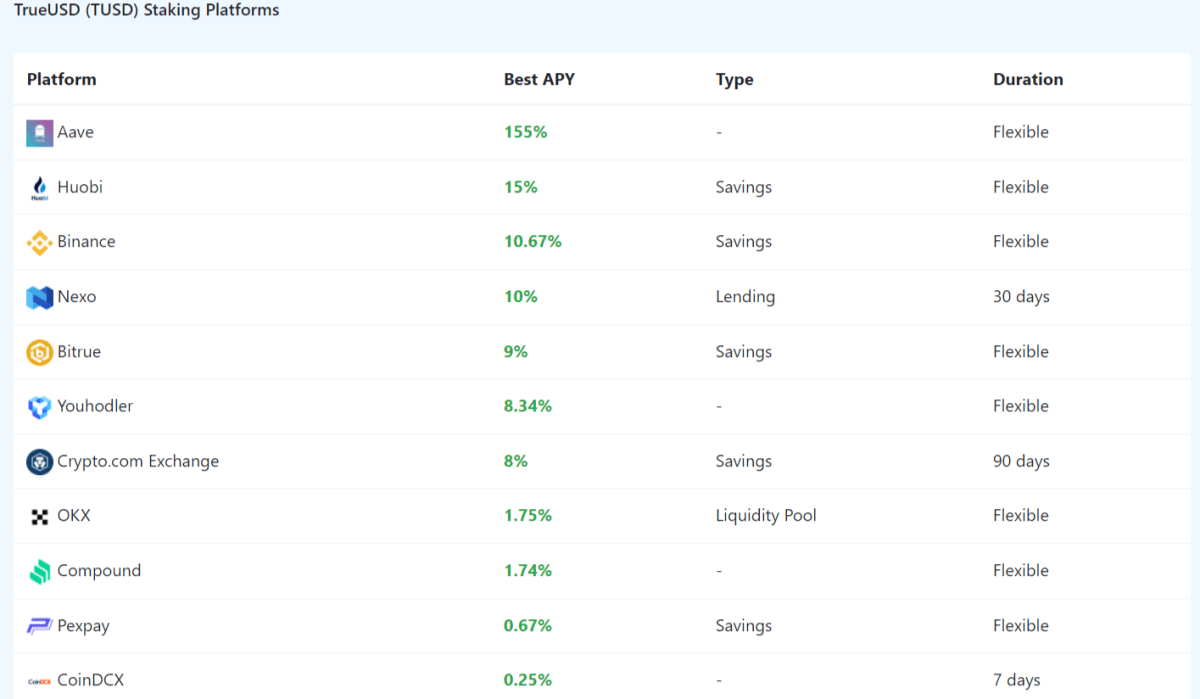Click the Crypto.com Exchange round logo
The image size is (1200, 699).
(x=39, y=462)
